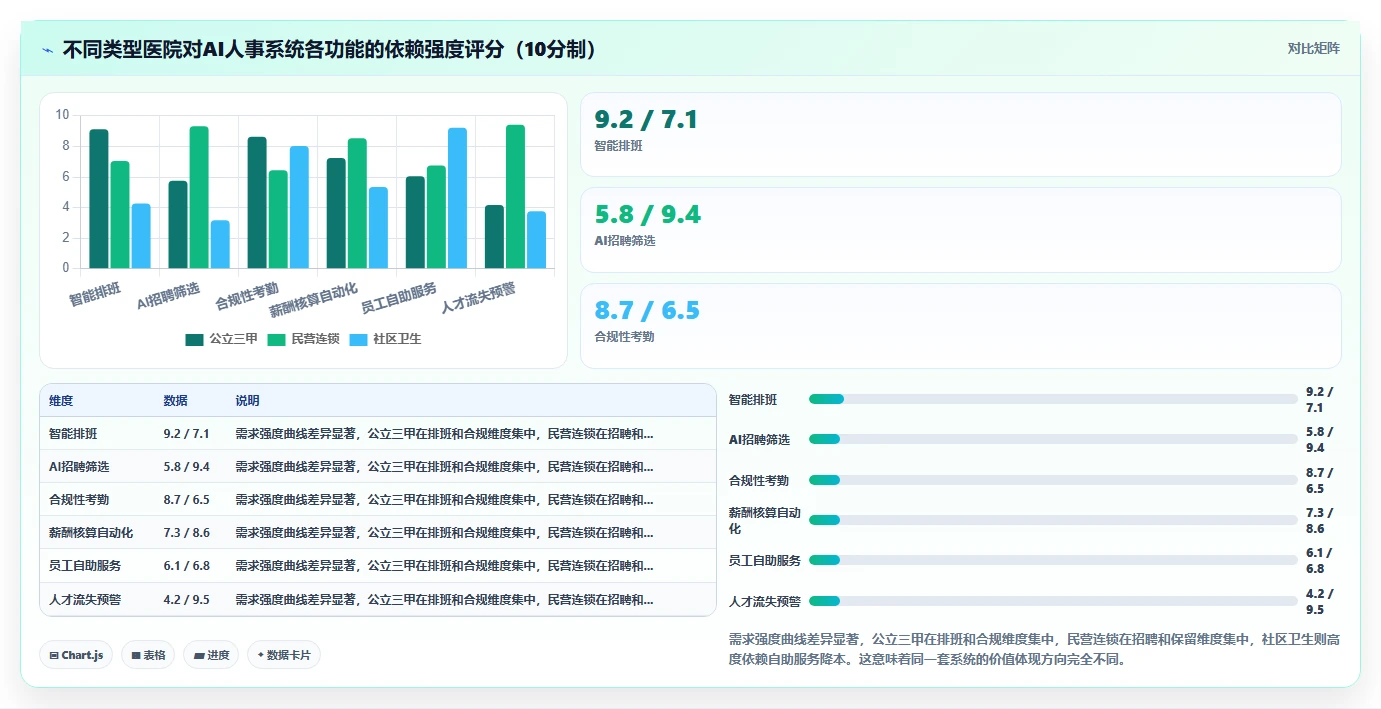Click the 员工自助服务 progress bar
This screenshot has width=1381, height=709.
pos(1053,560)
